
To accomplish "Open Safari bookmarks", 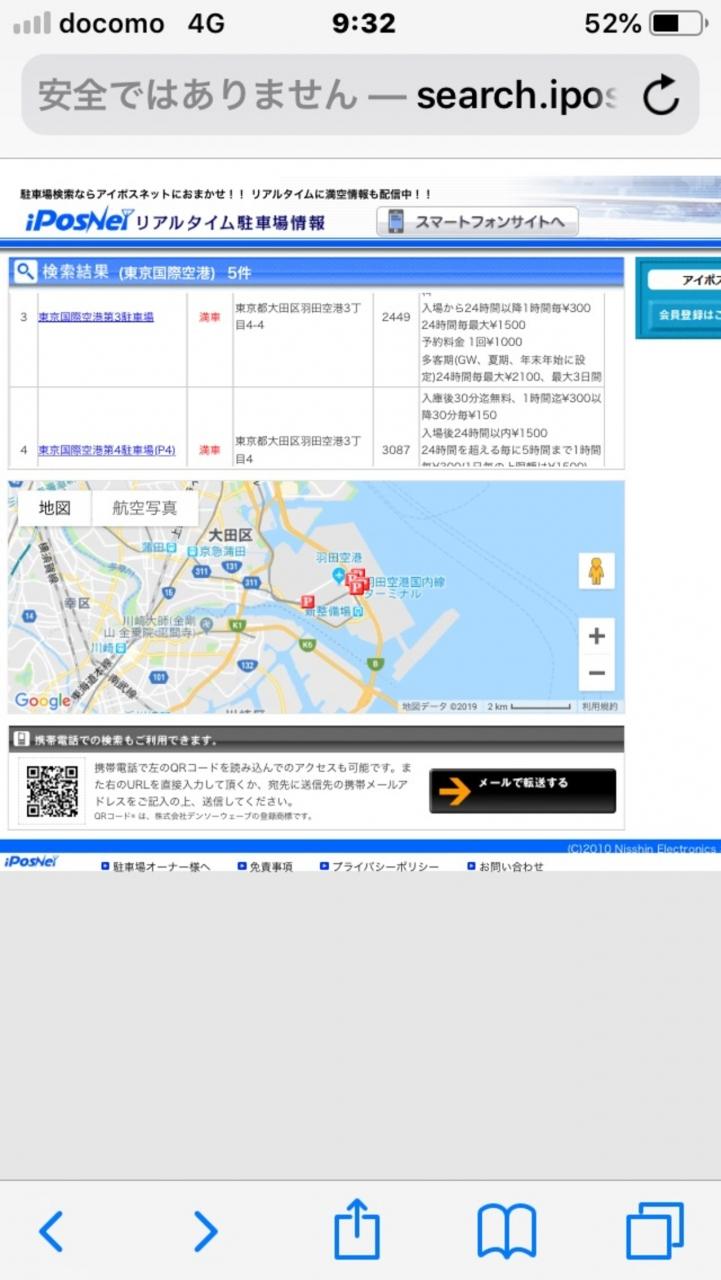I will point(507,1231).
